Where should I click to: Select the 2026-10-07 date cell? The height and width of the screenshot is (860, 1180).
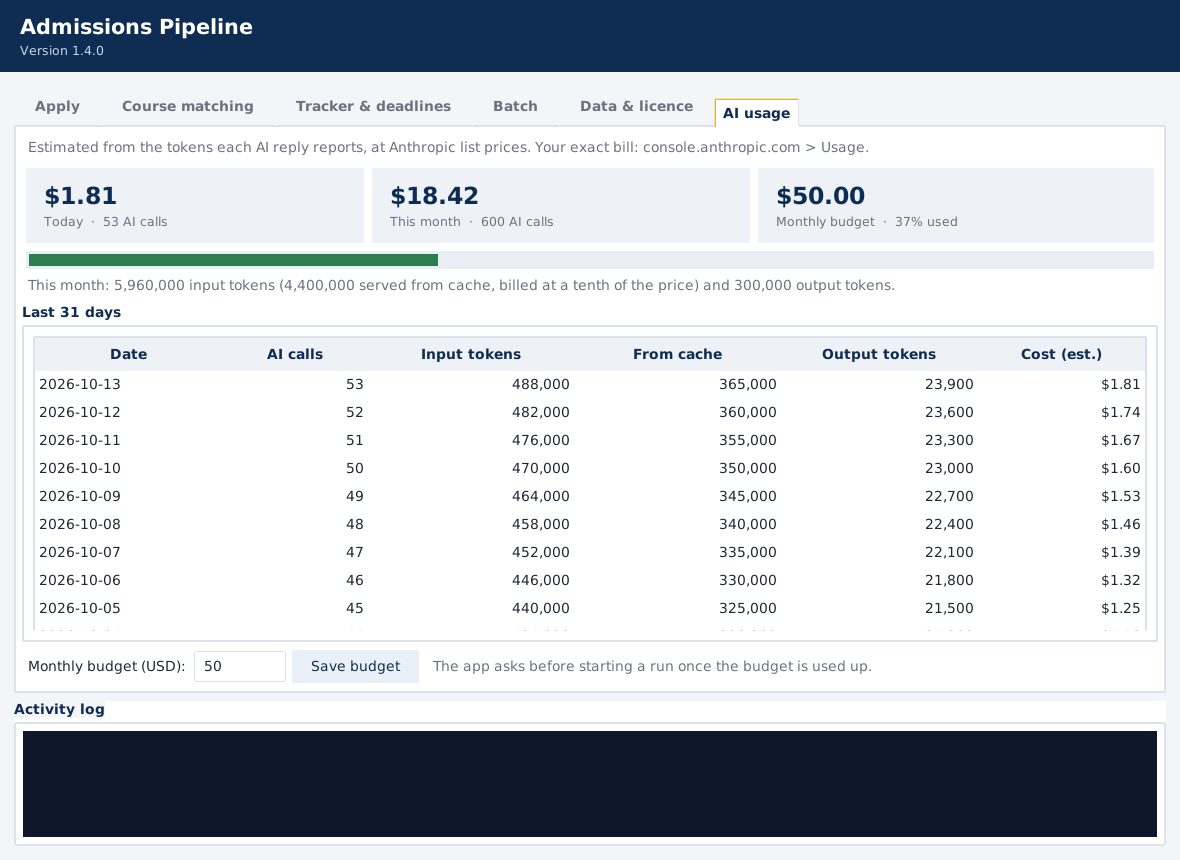click(80, 552)
